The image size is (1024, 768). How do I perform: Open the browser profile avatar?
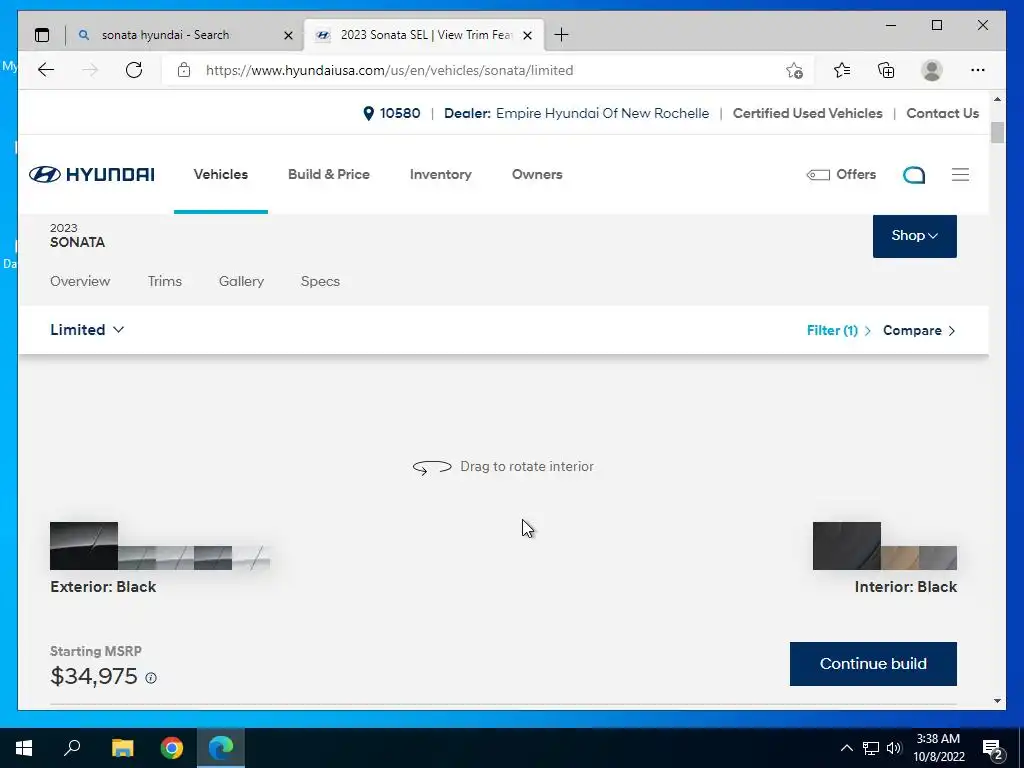[932, 70]
